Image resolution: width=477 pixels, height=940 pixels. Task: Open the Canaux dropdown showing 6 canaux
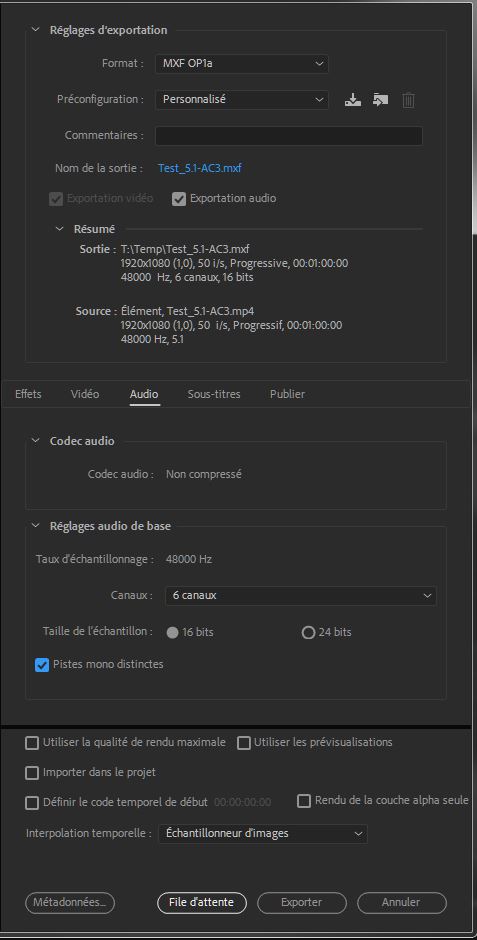tap(300, 595)
